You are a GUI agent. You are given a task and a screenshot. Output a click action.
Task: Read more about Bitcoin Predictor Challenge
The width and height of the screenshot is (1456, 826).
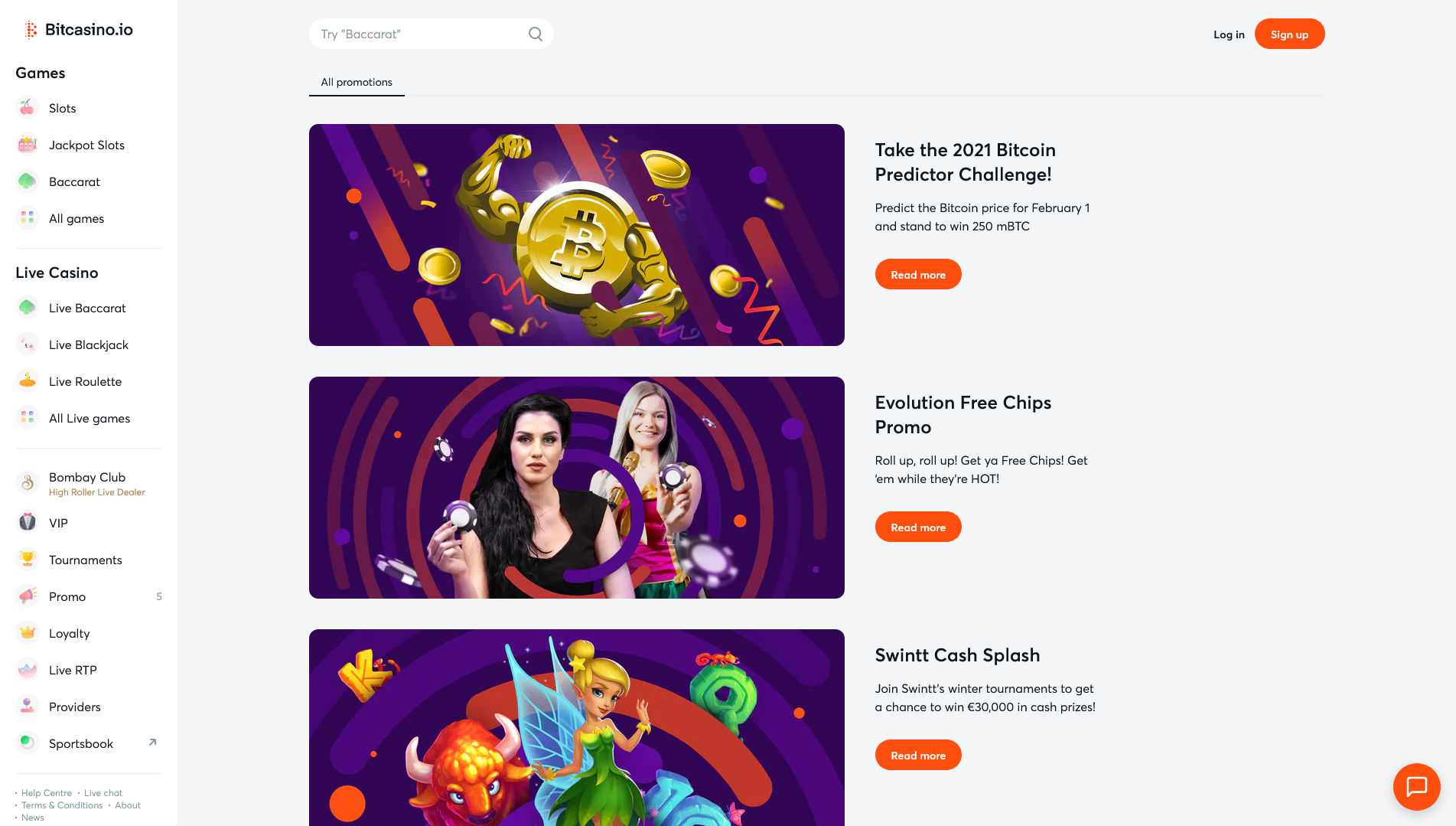918,274
